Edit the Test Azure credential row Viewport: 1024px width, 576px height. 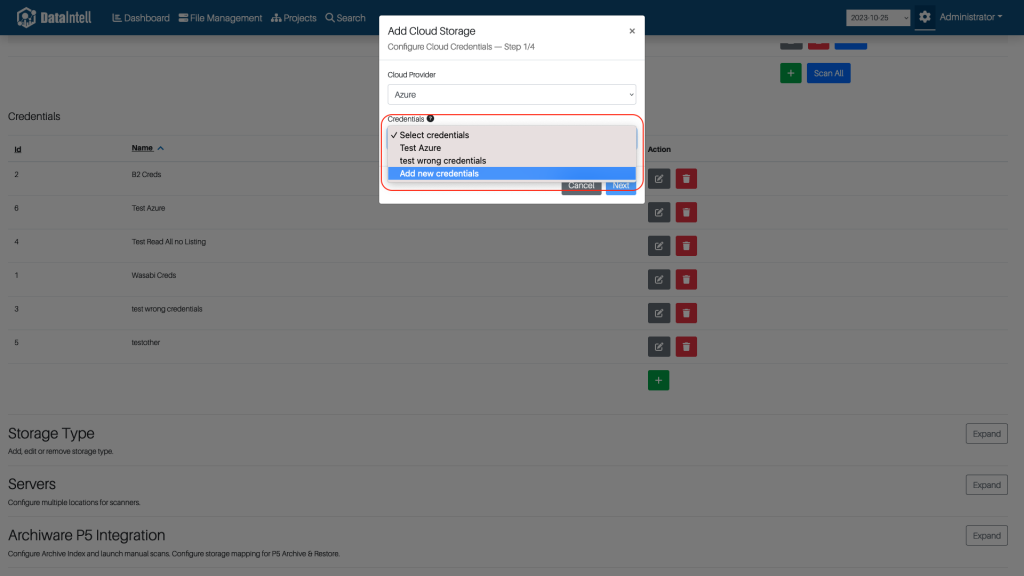point(659,212)
